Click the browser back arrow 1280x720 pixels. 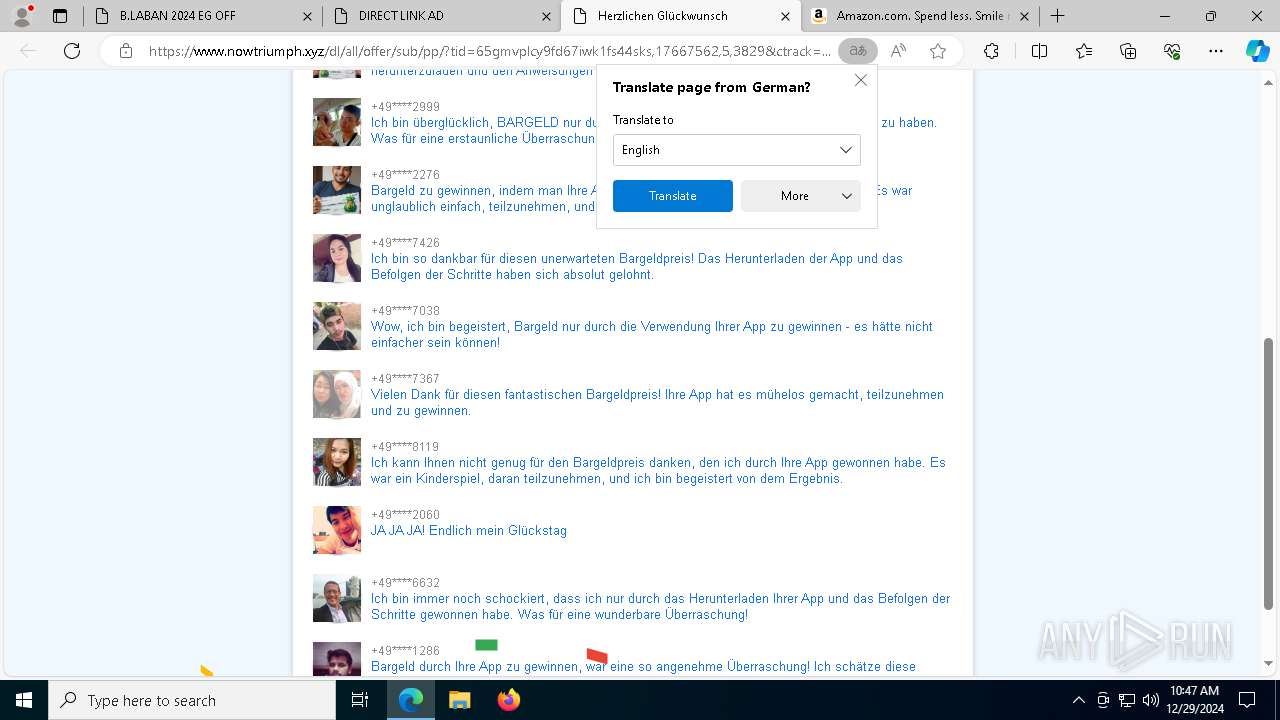pos(28,51)
